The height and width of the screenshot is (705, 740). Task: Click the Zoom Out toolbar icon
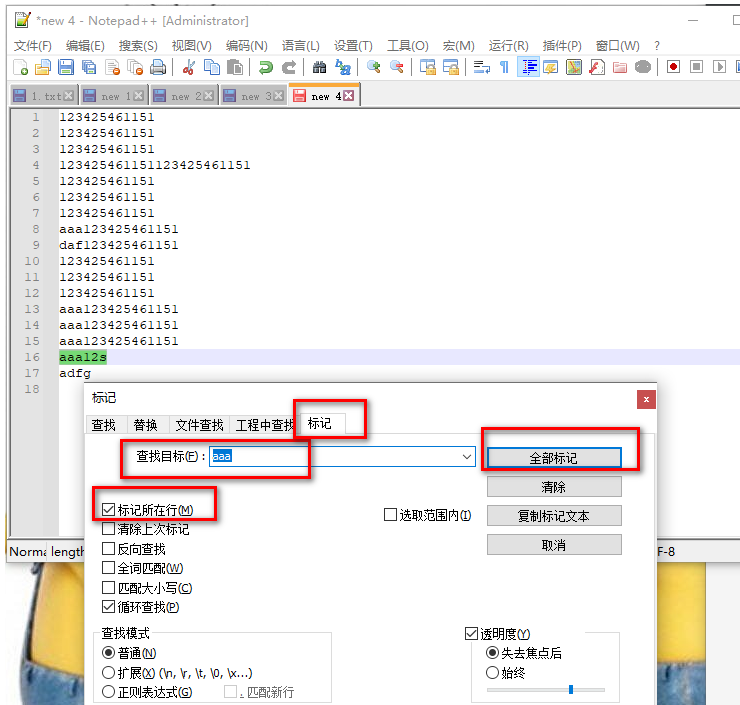[396, 67]
